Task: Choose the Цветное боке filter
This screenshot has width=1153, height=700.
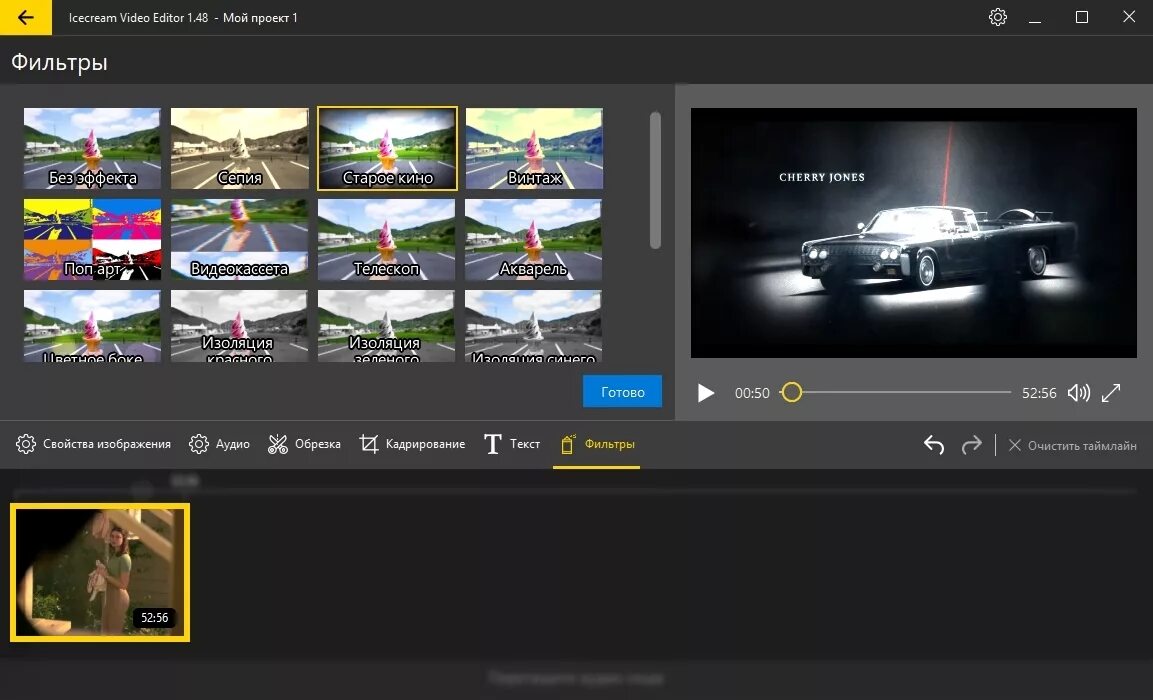Action: tap(92, 326)
